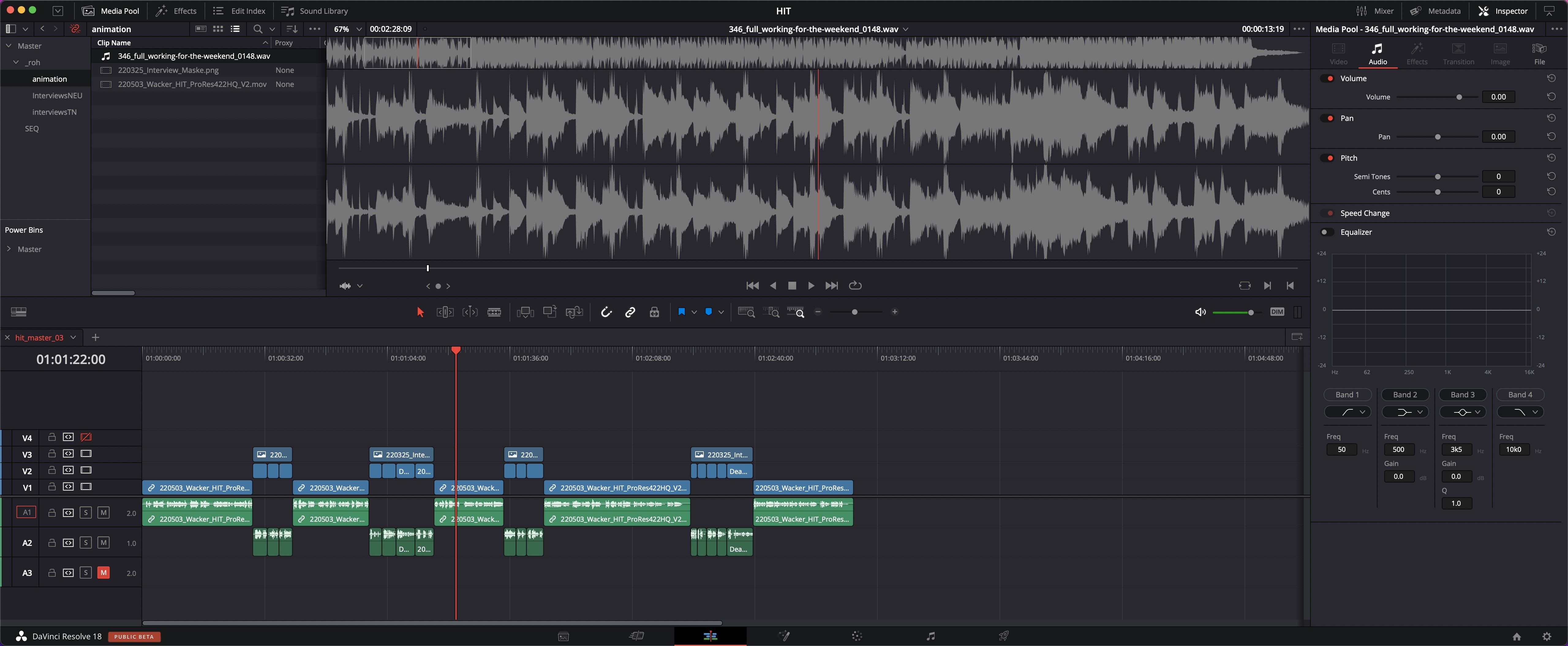
Task: Open the Sound Library panel
Action: [315, 11]
